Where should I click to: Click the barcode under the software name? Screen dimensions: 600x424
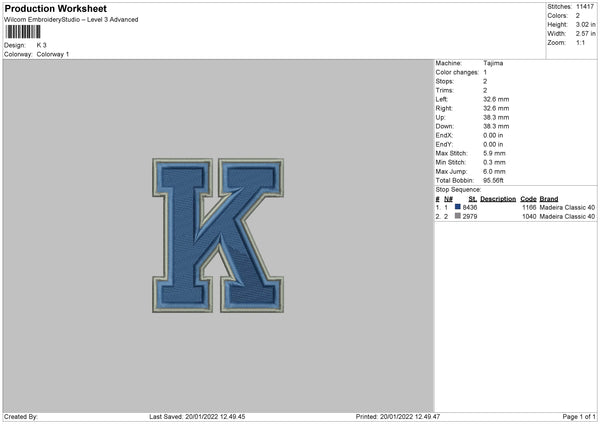coord(23,32)
